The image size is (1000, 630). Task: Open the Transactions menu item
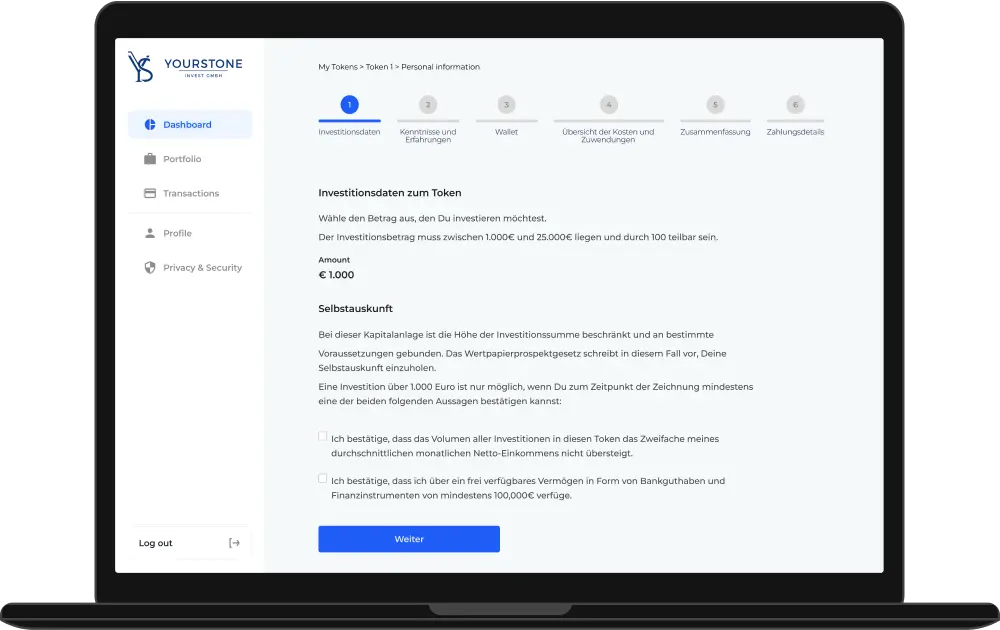(x=191, y=193)
